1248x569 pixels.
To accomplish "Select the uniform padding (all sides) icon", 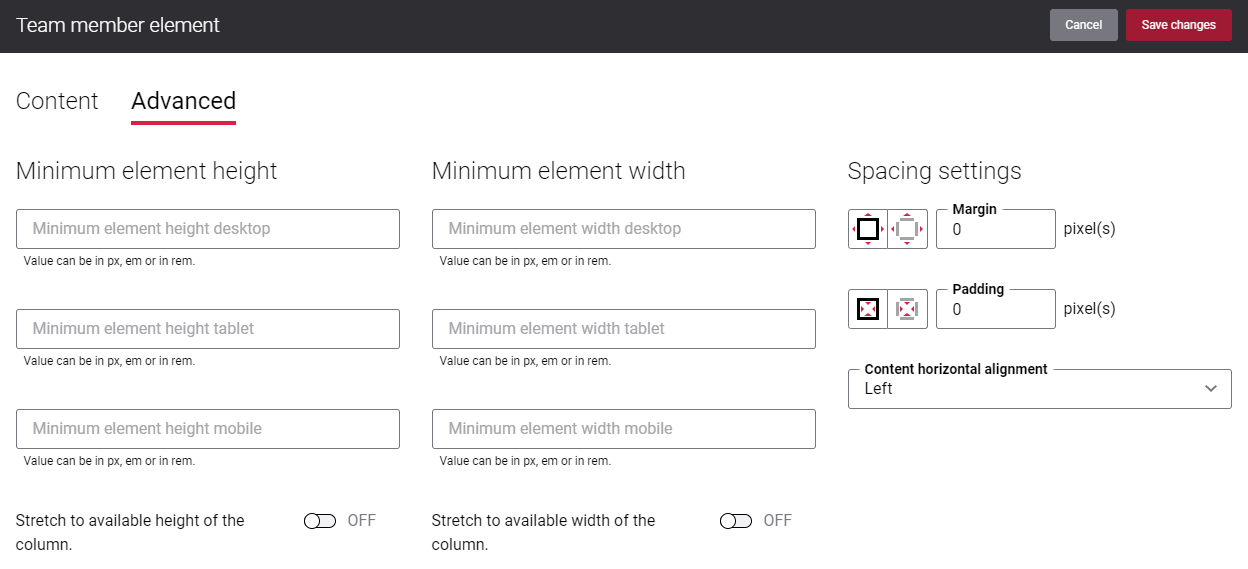I will (868, 309).
